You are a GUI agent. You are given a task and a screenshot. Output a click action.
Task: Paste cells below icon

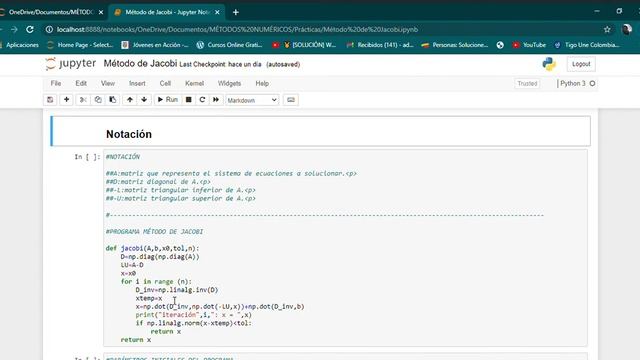[113, 100]
